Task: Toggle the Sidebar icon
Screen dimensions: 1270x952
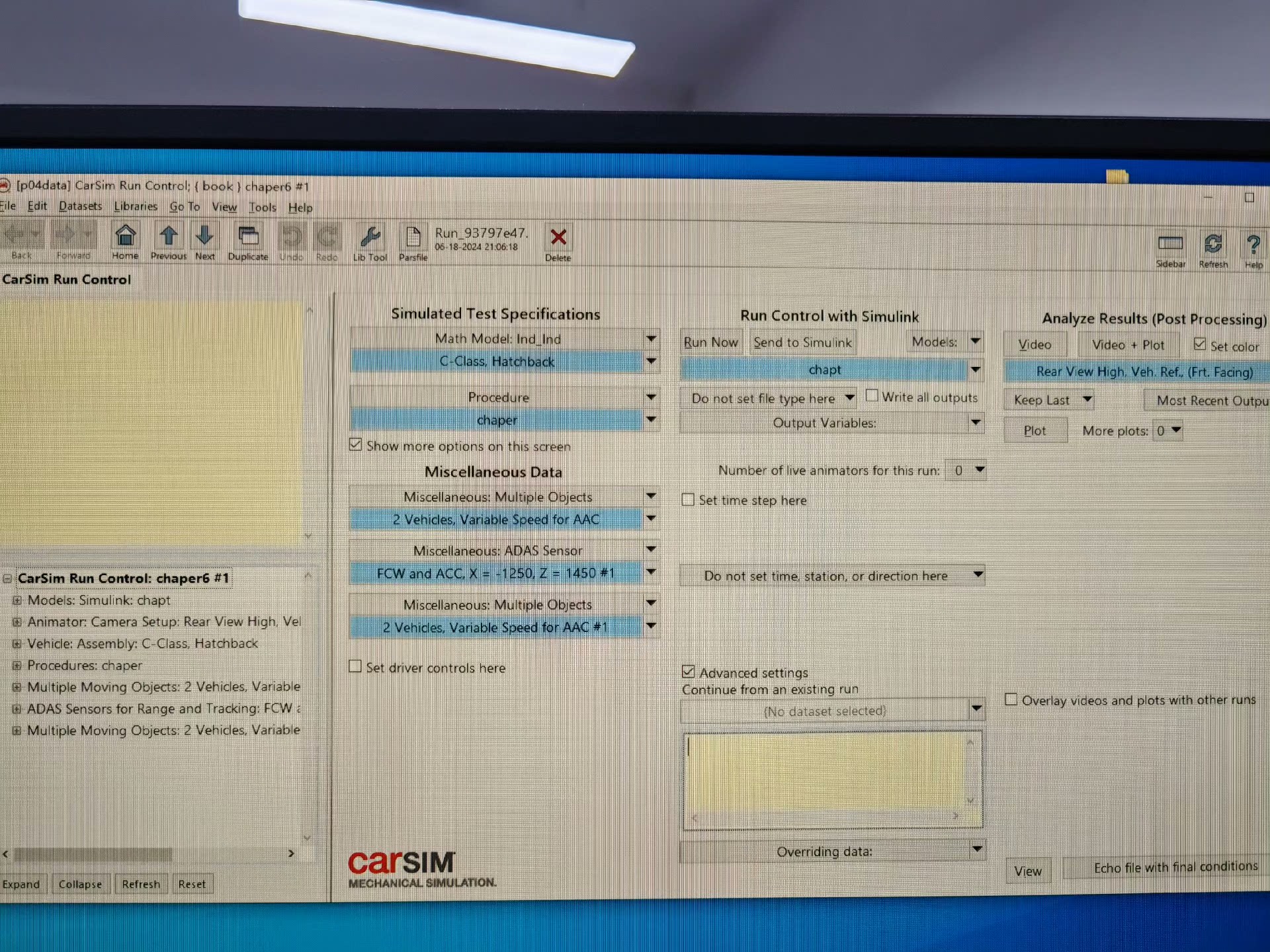Action: 1170,244
